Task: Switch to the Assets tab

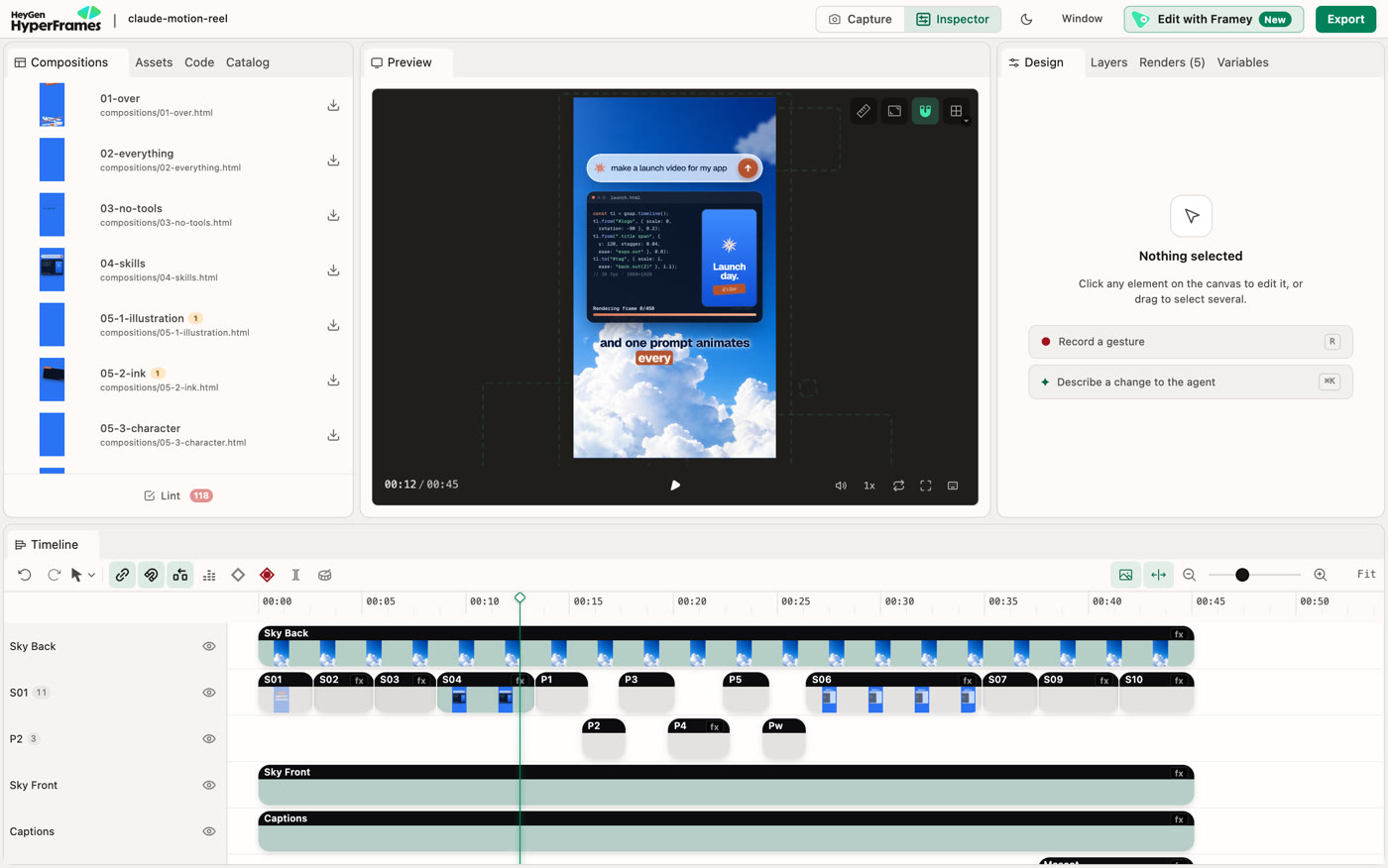Action: coord(154,62)
